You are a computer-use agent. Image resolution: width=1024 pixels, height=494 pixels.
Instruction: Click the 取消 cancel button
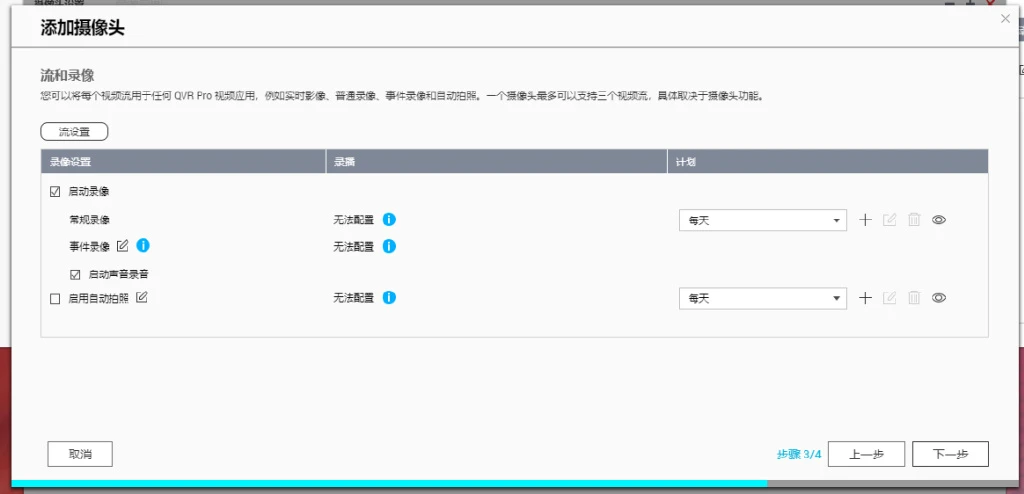point(80,454)
